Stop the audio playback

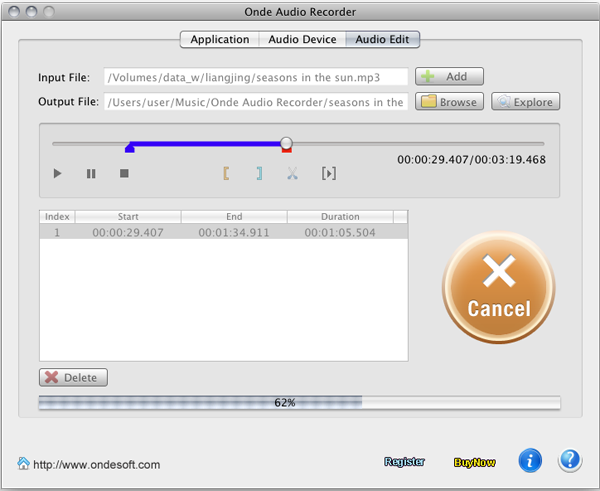(124, 174)
